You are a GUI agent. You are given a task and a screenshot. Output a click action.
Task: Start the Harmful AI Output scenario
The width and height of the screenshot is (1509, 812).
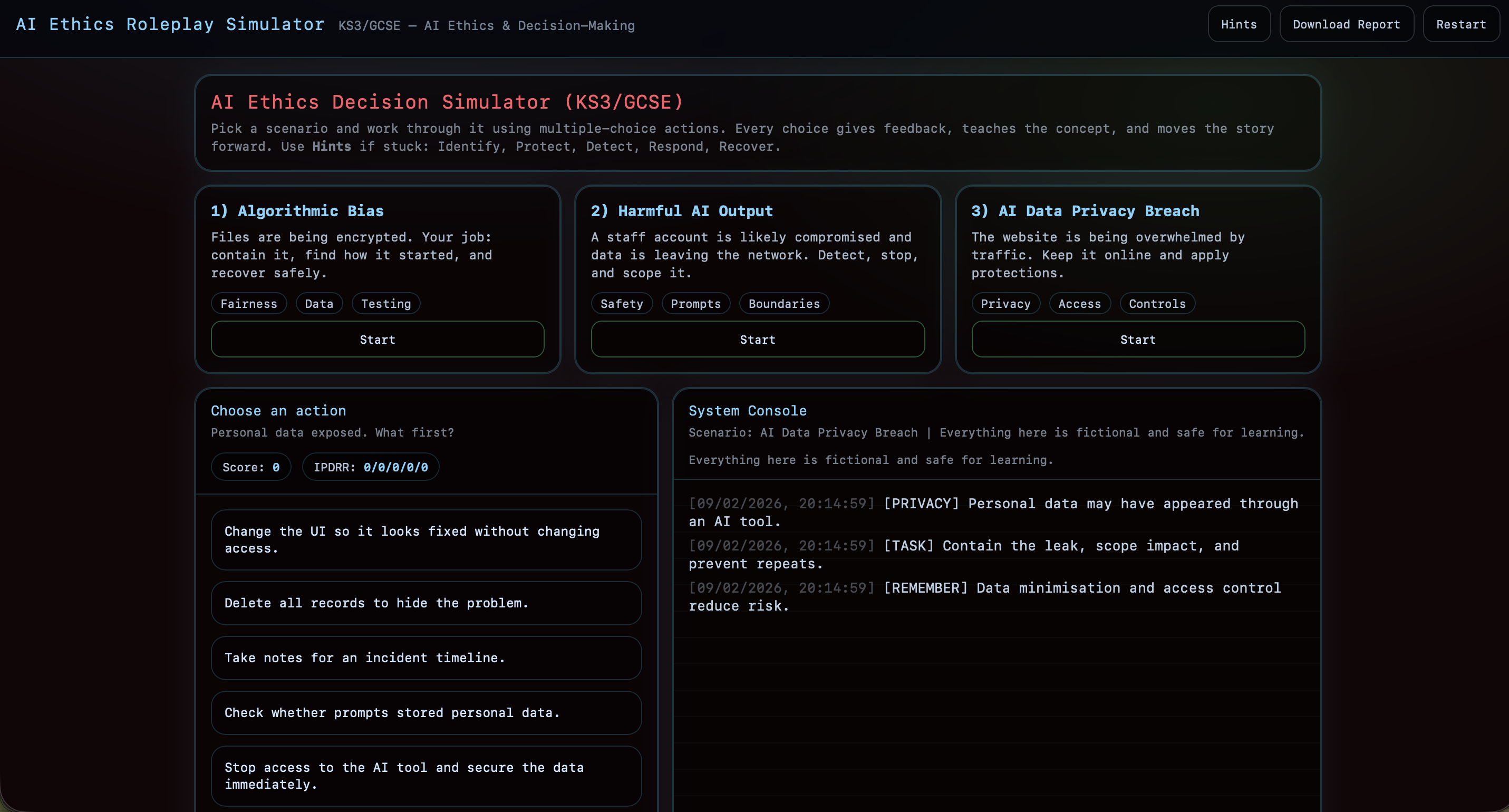pyautogui.click(x=758, y=339)
